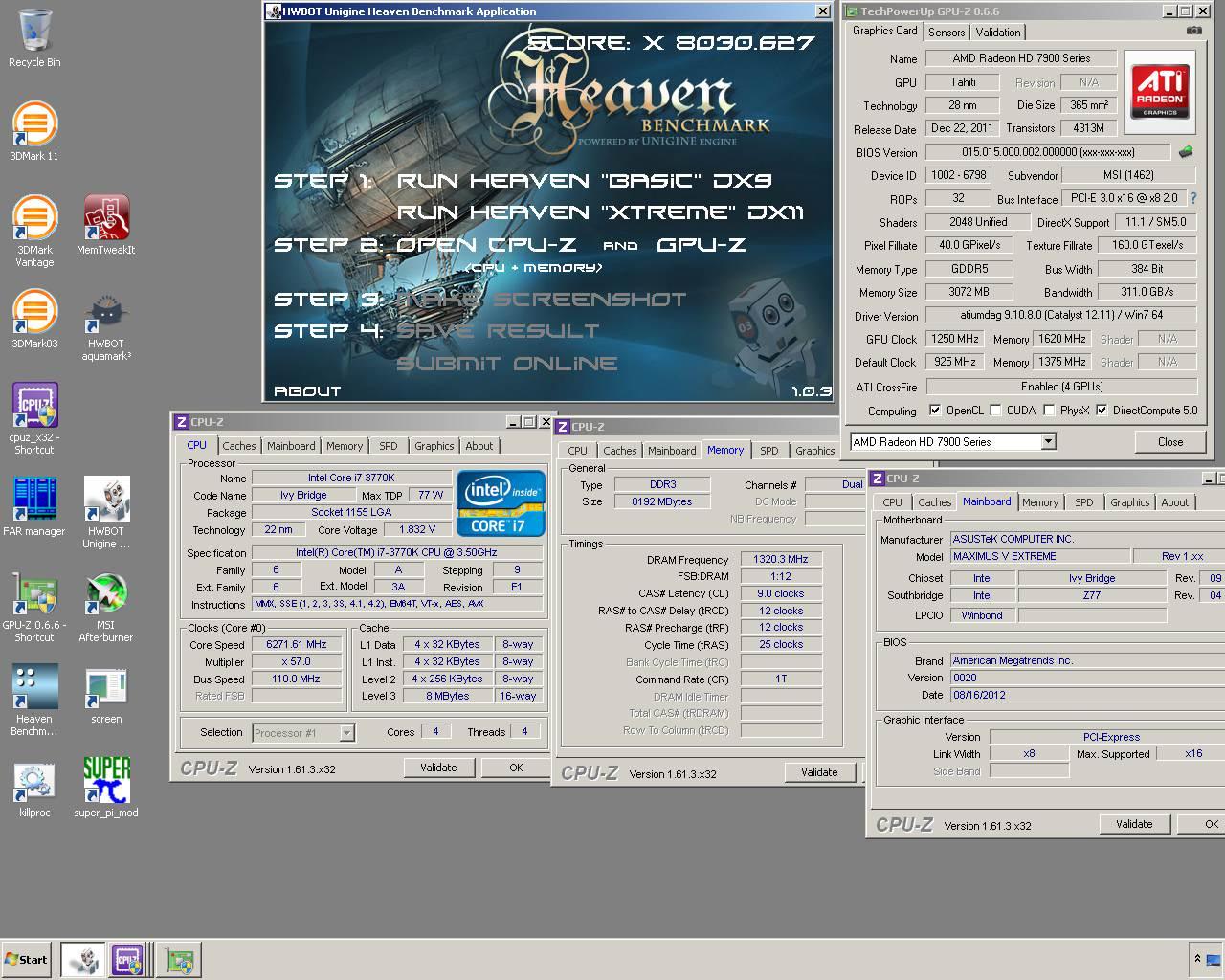
Task: Toggle DirectCompute 5.0 checkbox
Action: [x=1102, y=411]
